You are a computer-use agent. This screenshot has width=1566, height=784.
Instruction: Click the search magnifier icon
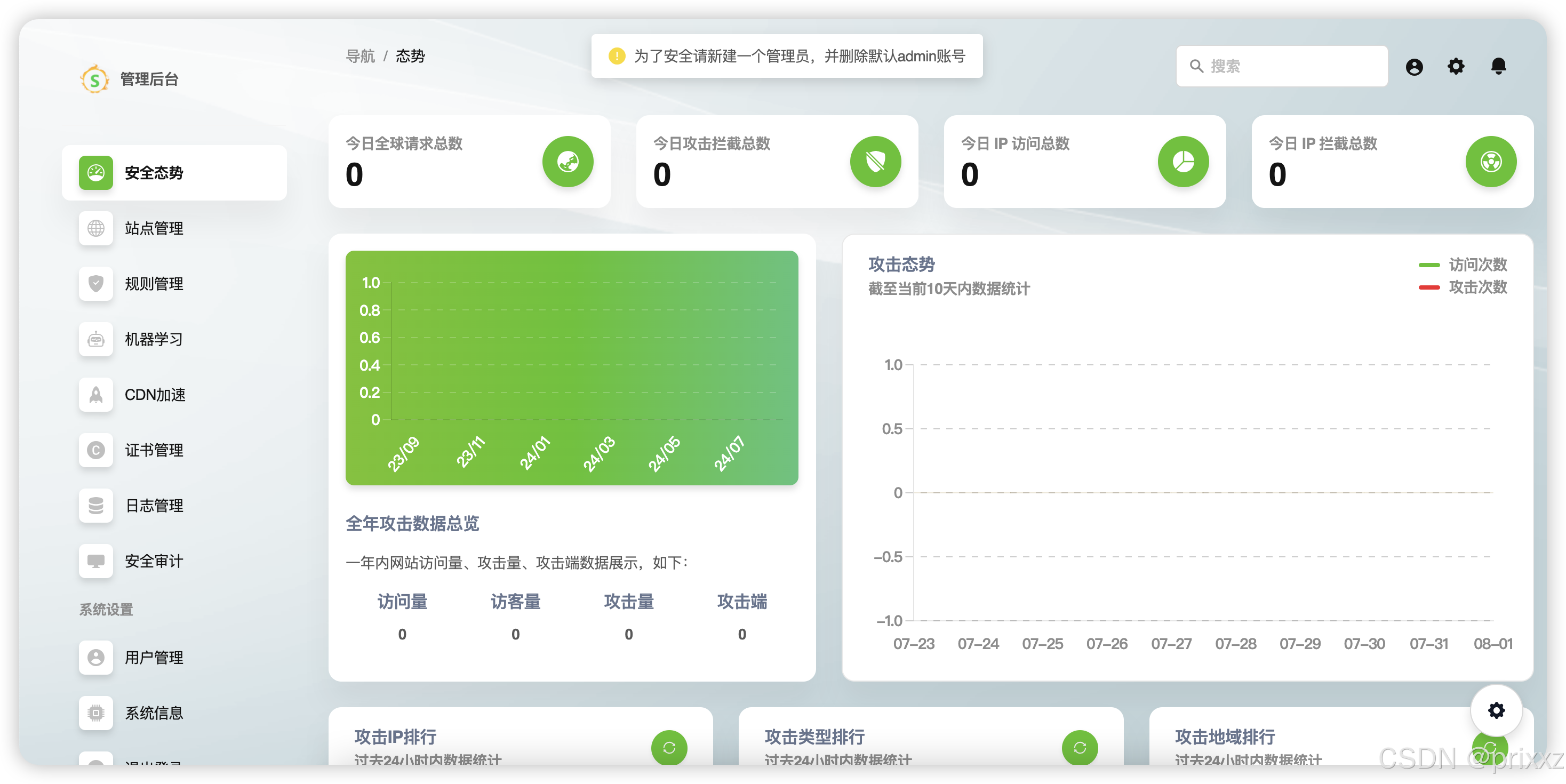[x=1196, y=66]
